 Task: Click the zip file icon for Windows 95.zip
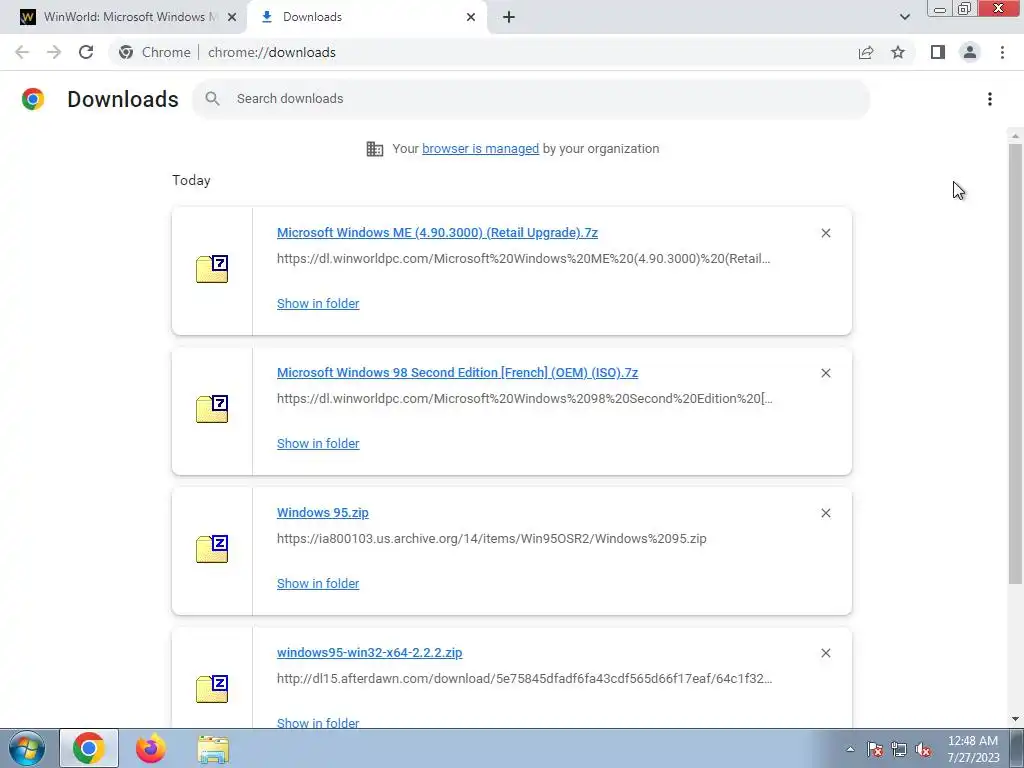tap(212, 549)
